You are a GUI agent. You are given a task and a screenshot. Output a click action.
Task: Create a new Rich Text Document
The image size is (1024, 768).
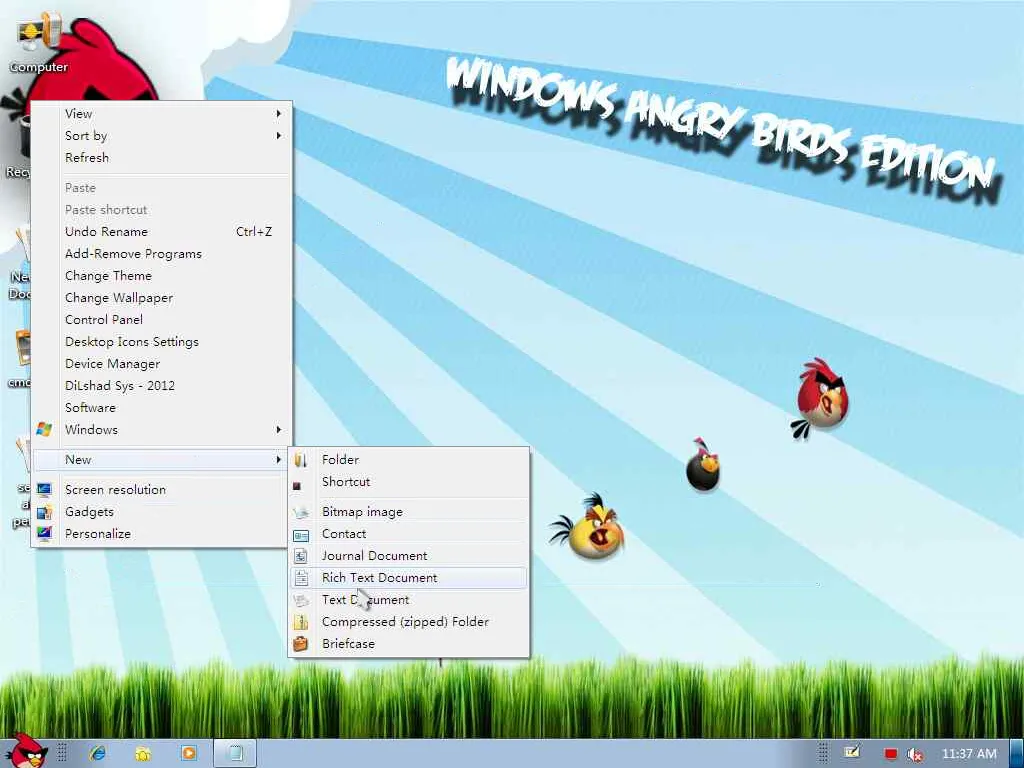[x=409, y=578]
